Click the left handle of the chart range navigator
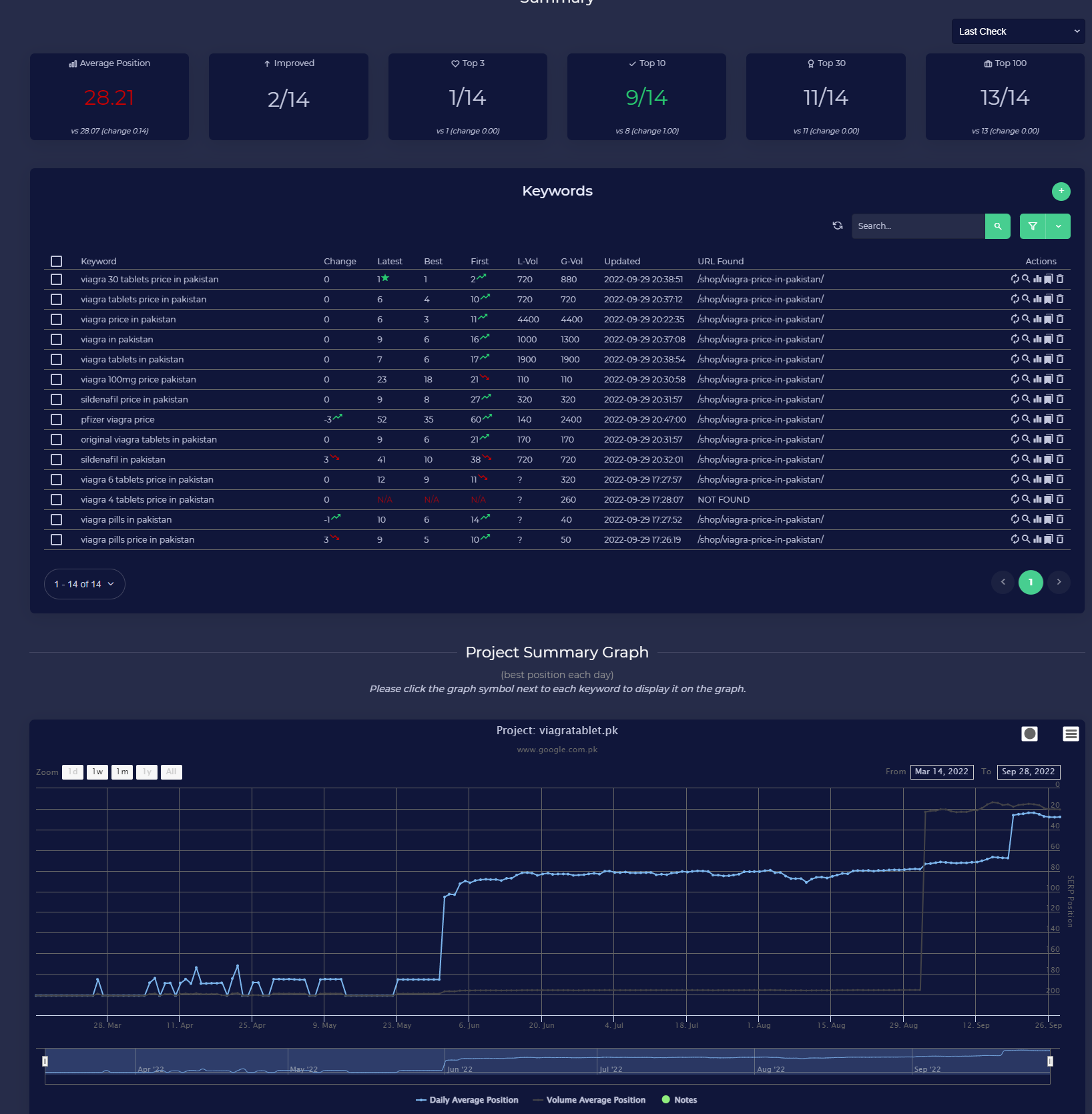Screen dimensions: 1092x1114 pyautogui.click(x=45, y=1061)
